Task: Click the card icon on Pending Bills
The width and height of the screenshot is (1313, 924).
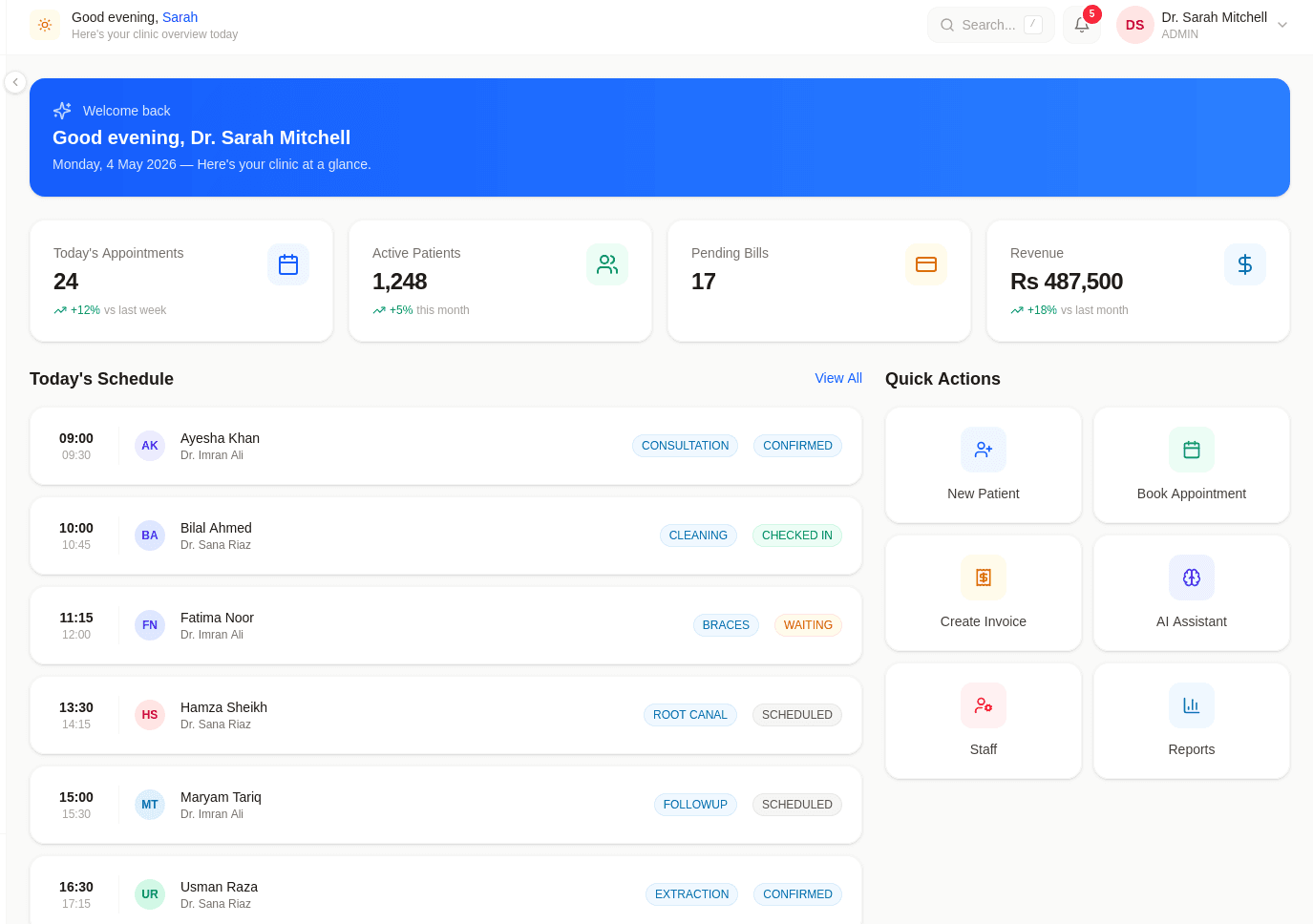Action: coord(926,264)
